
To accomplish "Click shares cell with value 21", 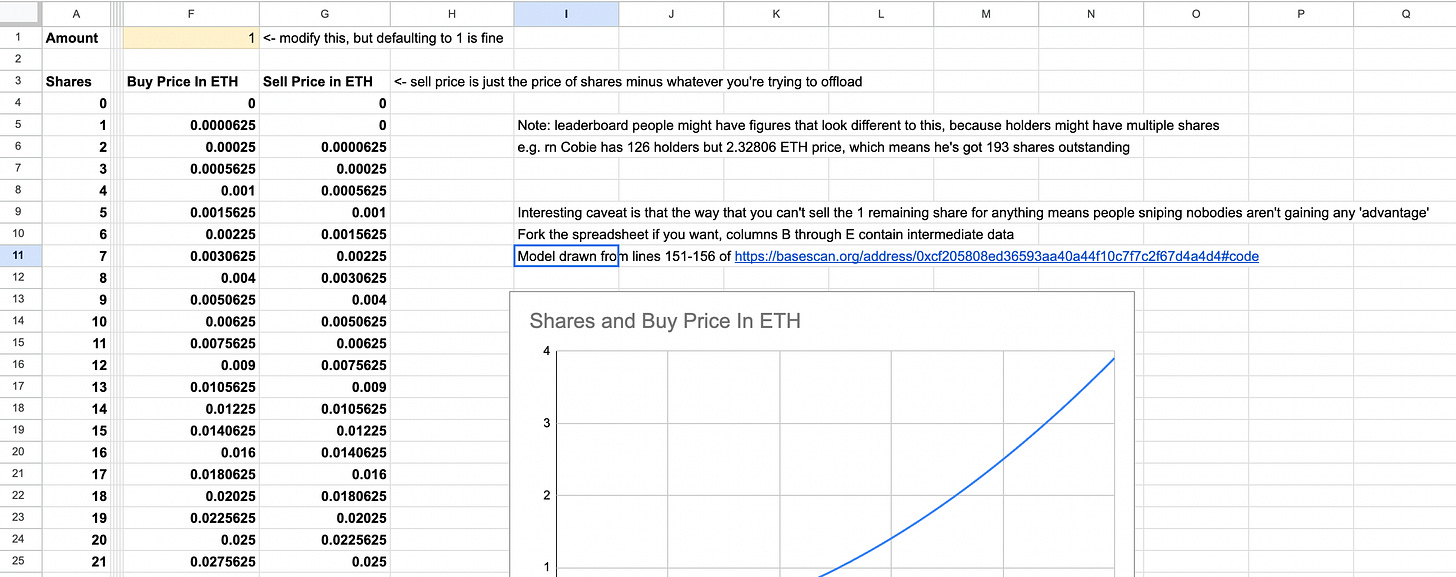I will [77, 562].
